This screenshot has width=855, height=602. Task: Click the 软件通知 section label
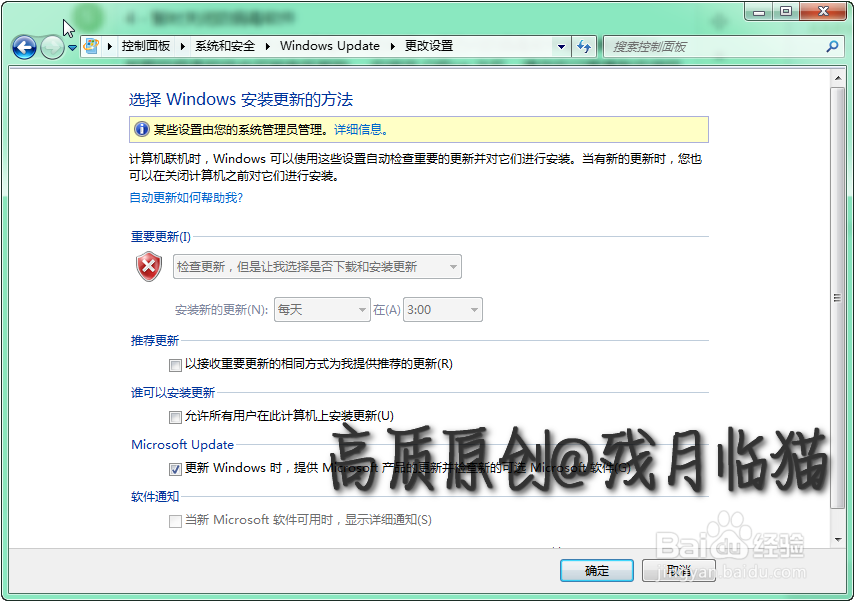pos(155,497)
